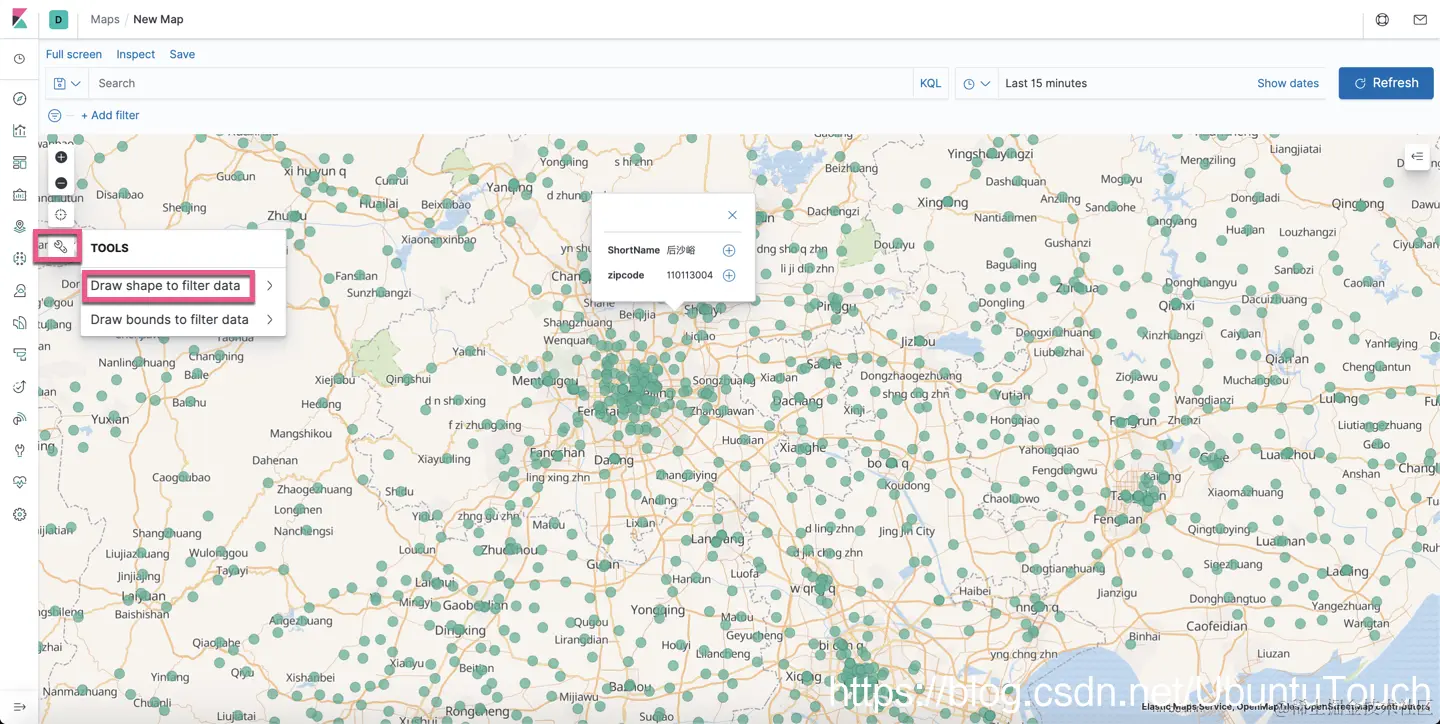
Task: Click the map zoom out button
Action: click(61, 184)
